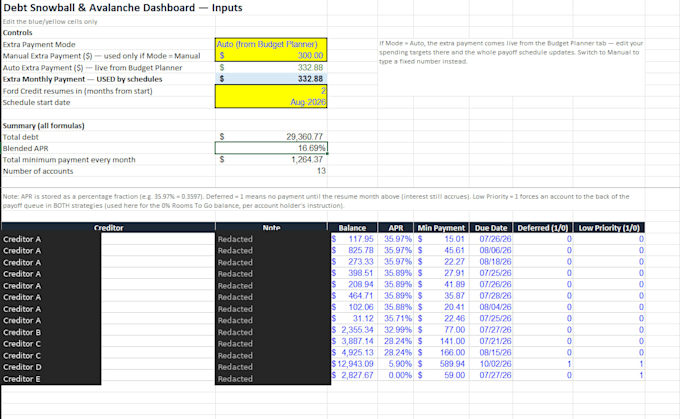Click the APR cell 35.88%
Image resolution: width=680 pixels, height=419 pixels.
click(396, 307)
